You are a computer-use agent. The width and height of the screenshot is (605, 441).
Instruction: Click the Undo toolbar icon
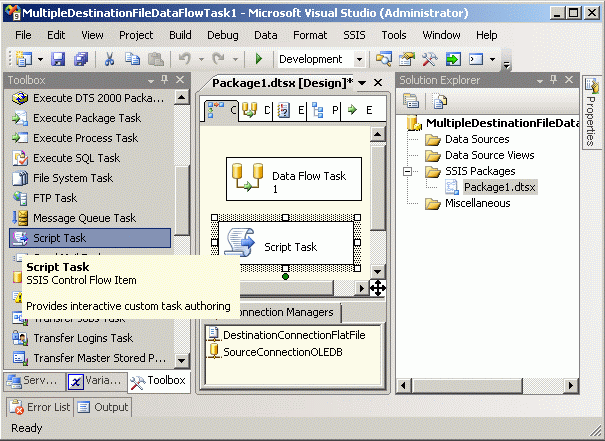(184, 59)
